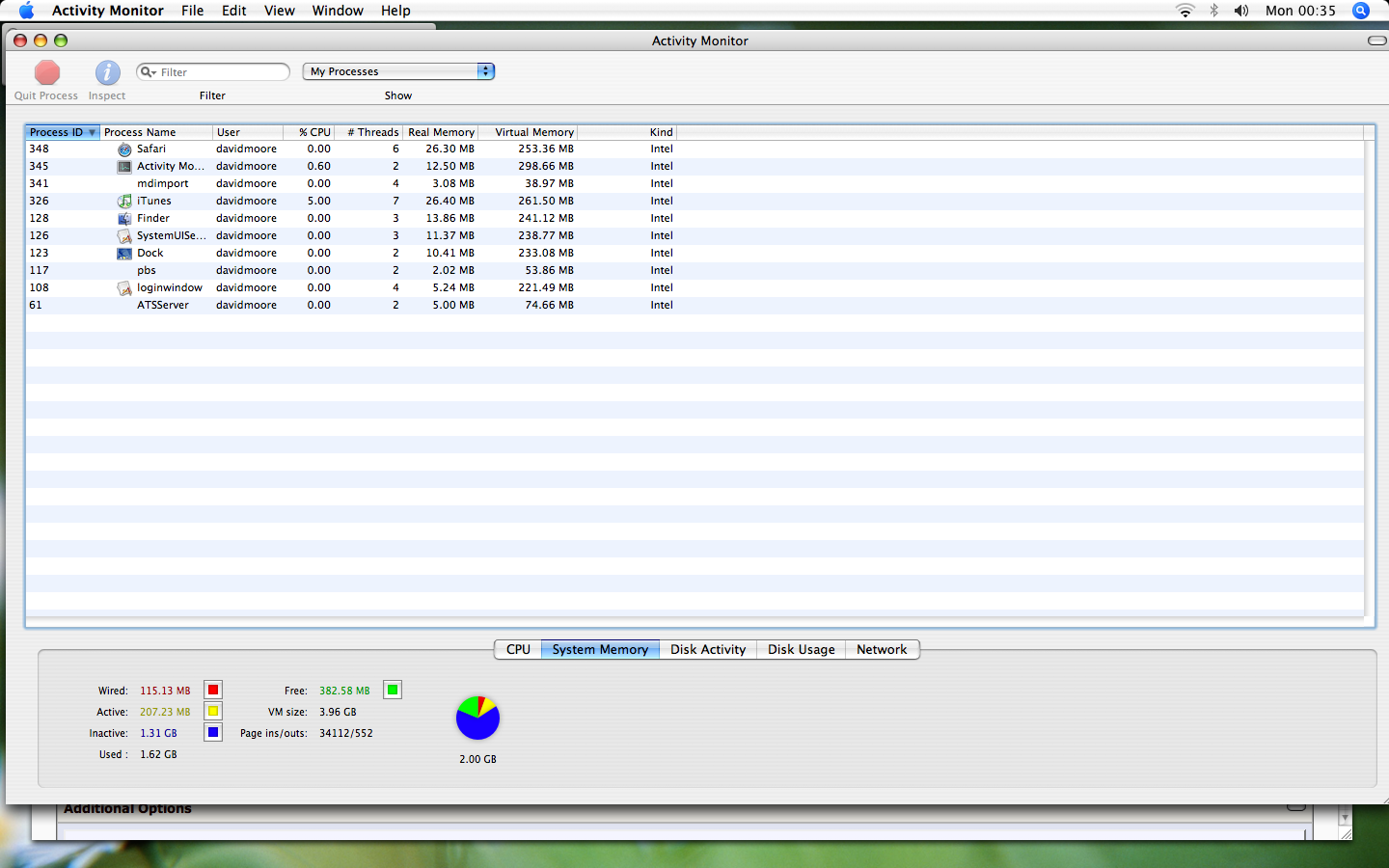Sort by Kind column header
The height and width of the screenshot is (868, 1389).
[627, 132]
